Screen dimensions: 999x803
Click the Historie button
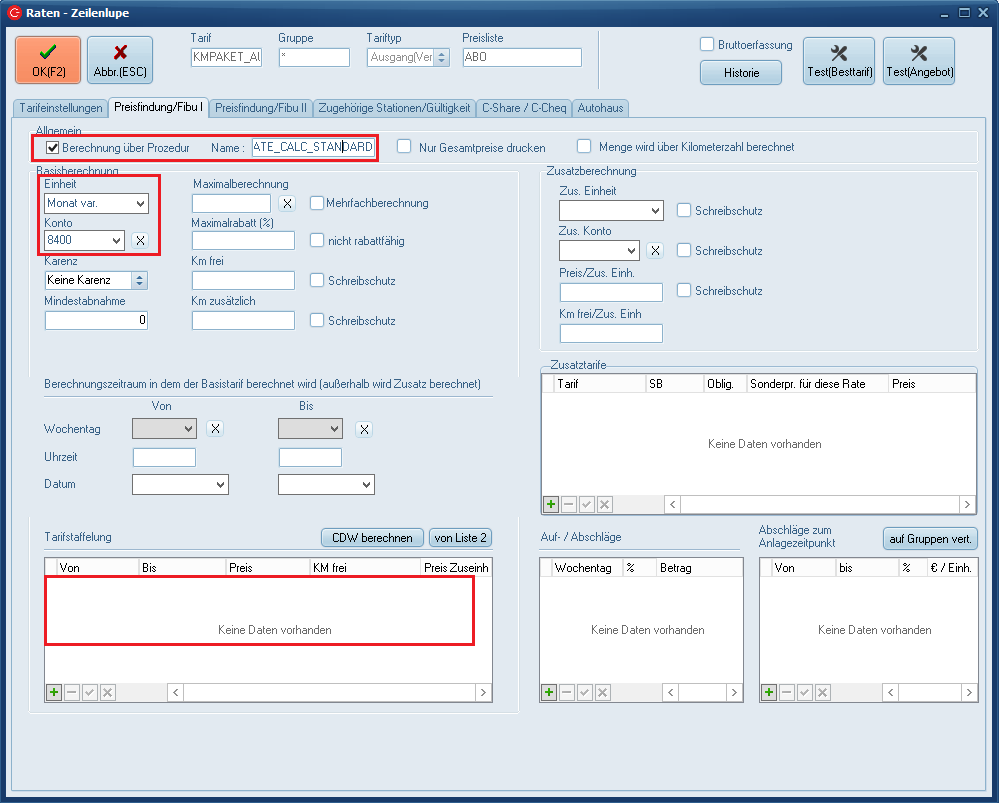click(x=741, y=72)
